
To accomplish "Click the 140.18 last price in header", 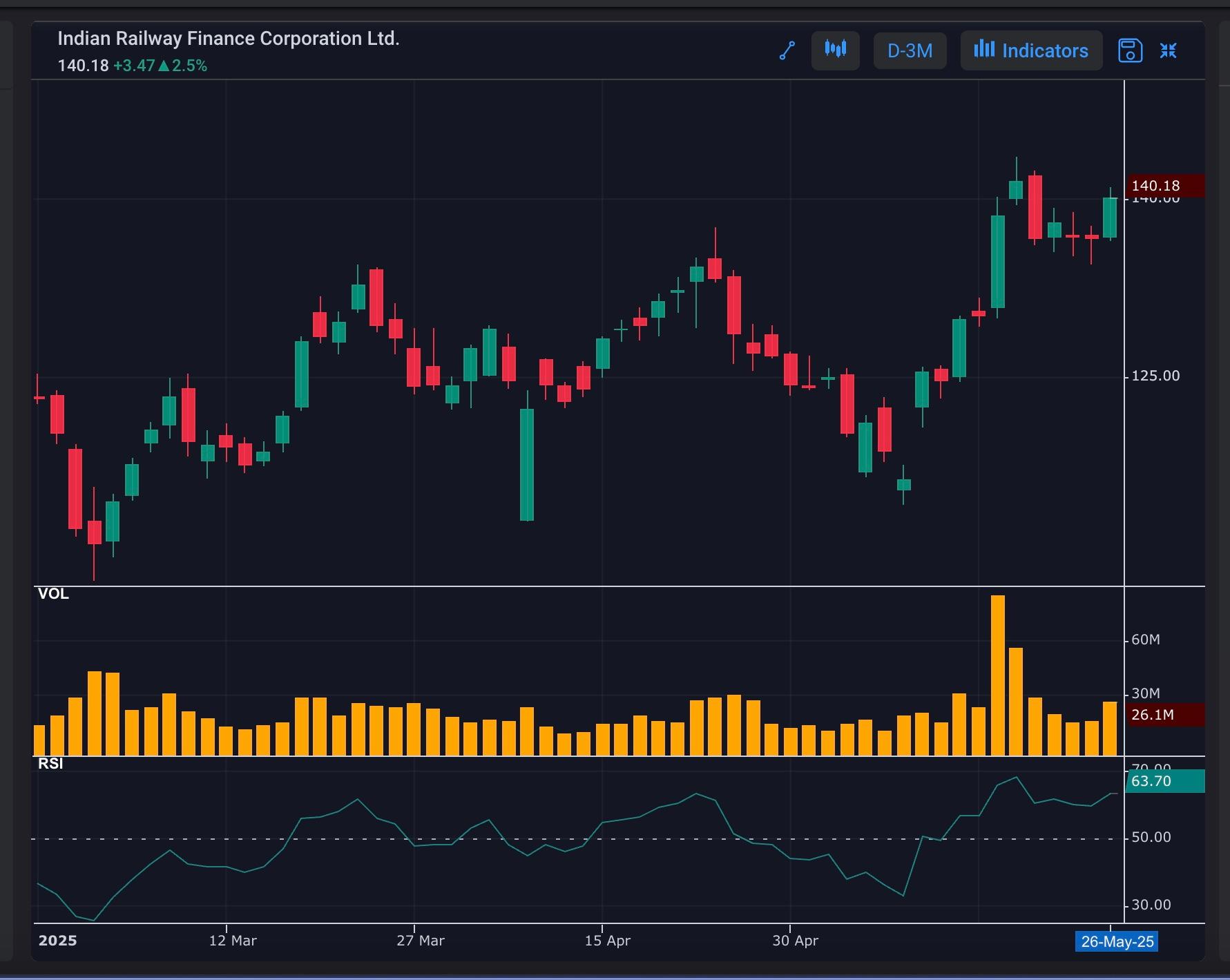I will [x=83, y=66].
